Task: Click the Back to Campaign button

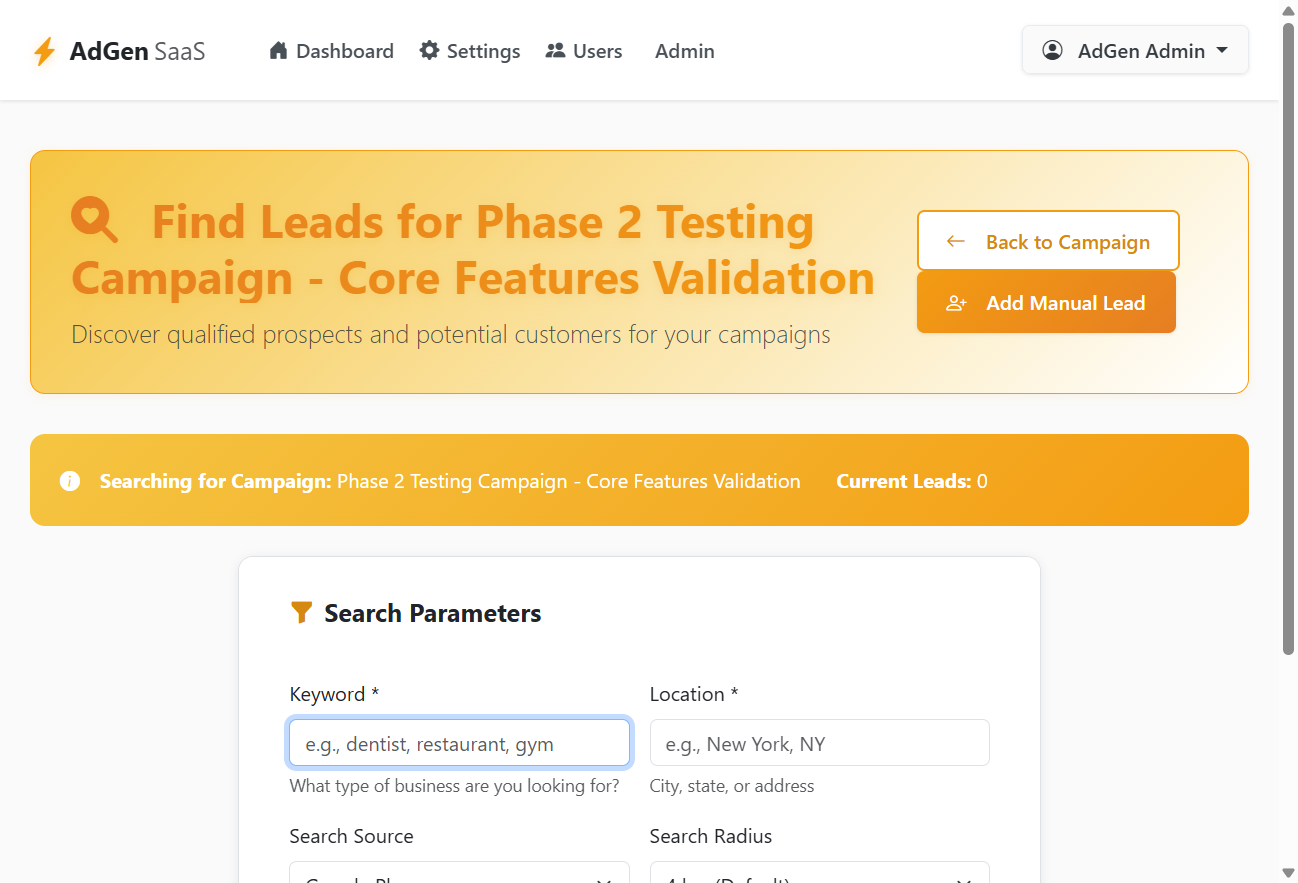Action: (x=1048, y=240)
